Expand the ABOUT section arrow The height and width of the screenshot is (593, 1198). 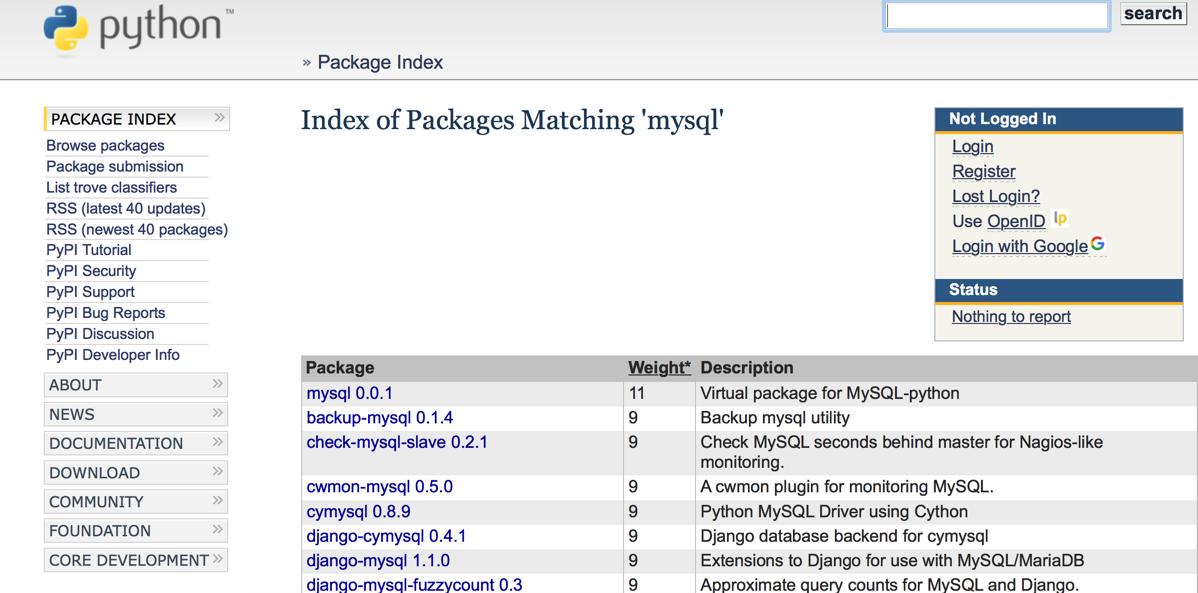pos(219,384)
